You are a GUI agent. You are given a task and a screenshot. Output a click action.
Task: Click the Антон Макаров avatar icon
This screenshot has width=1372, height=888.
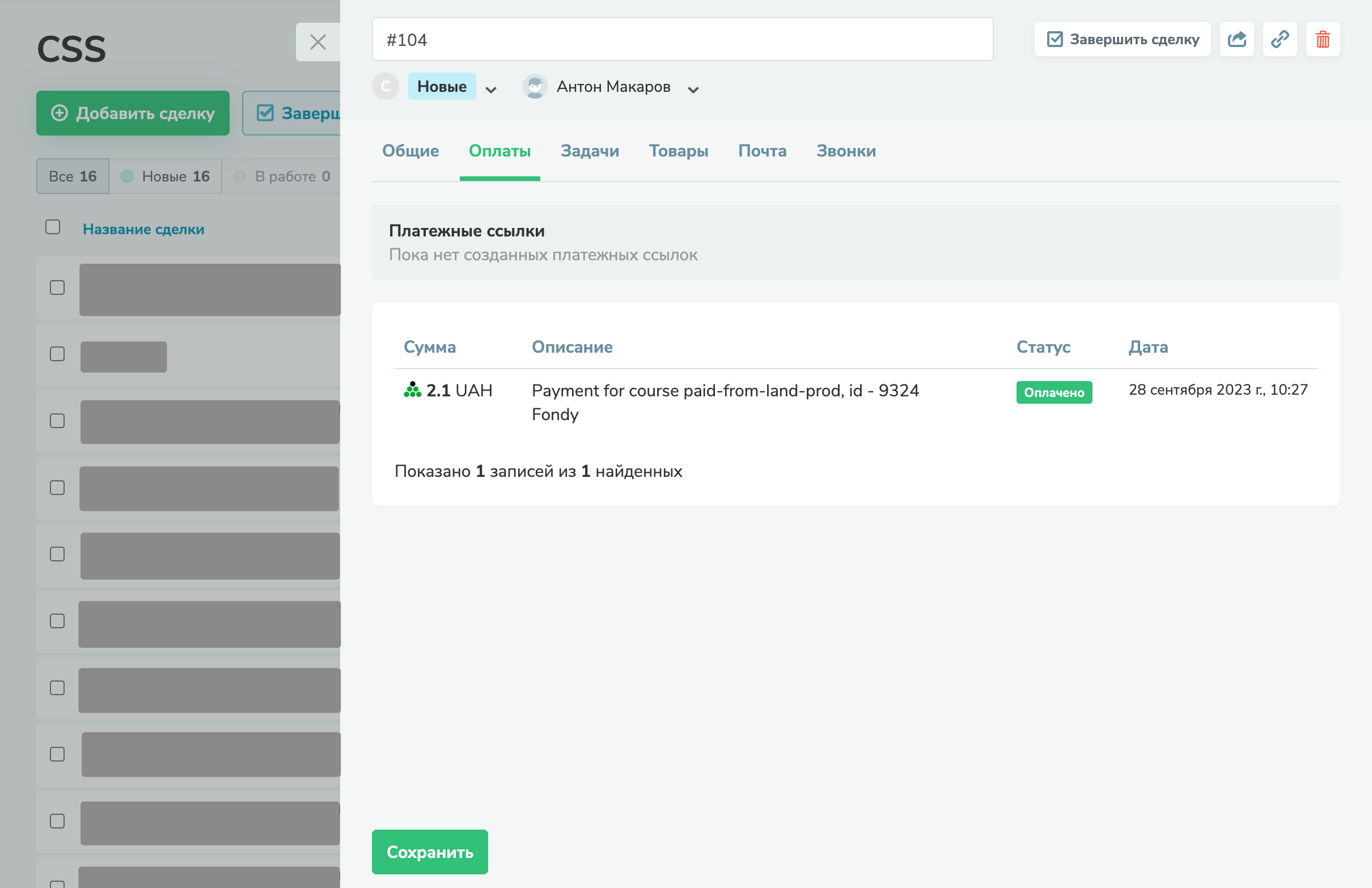pos(535,87)
